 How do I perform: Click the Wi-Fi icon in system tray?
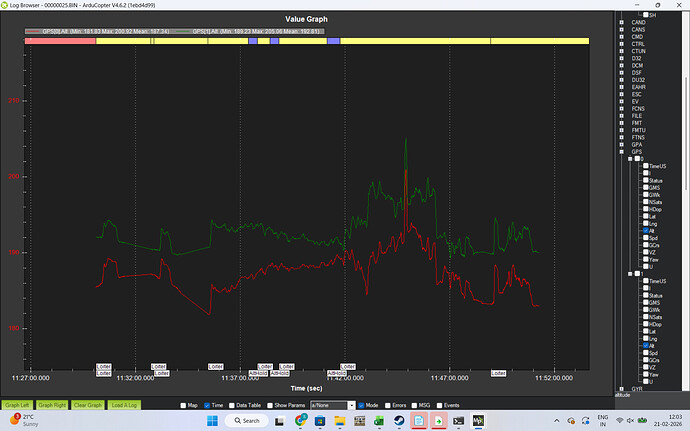(x=619, y=421)
